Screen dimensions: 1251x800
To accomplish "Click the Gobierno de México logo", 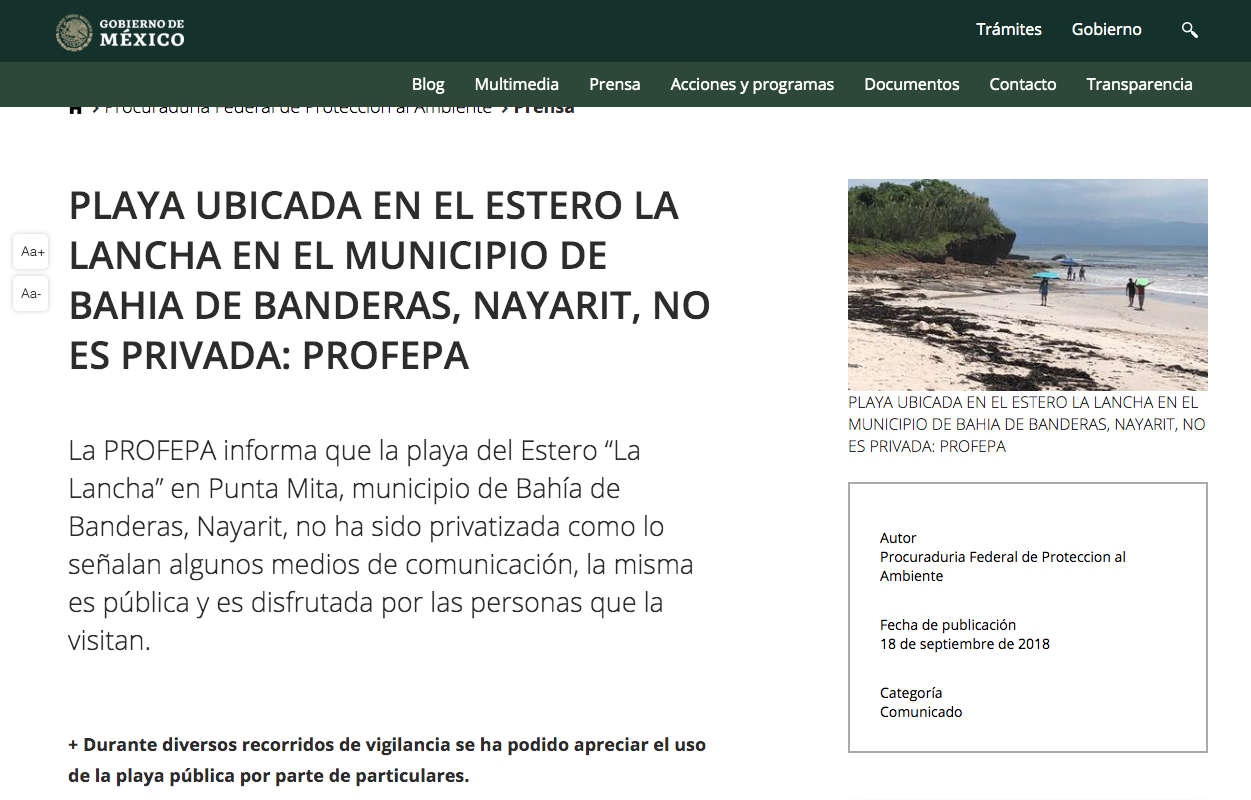I will point(121,31).
